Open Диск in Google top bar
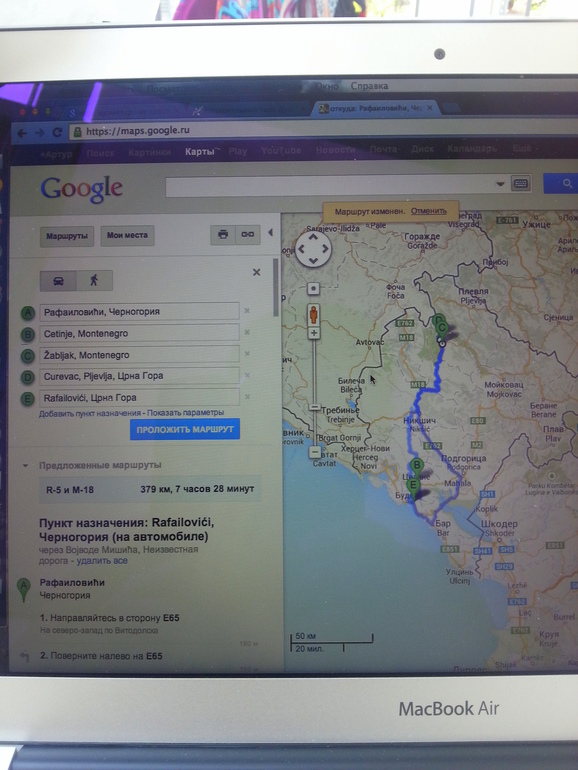578x770 pixels. point(422,148)
